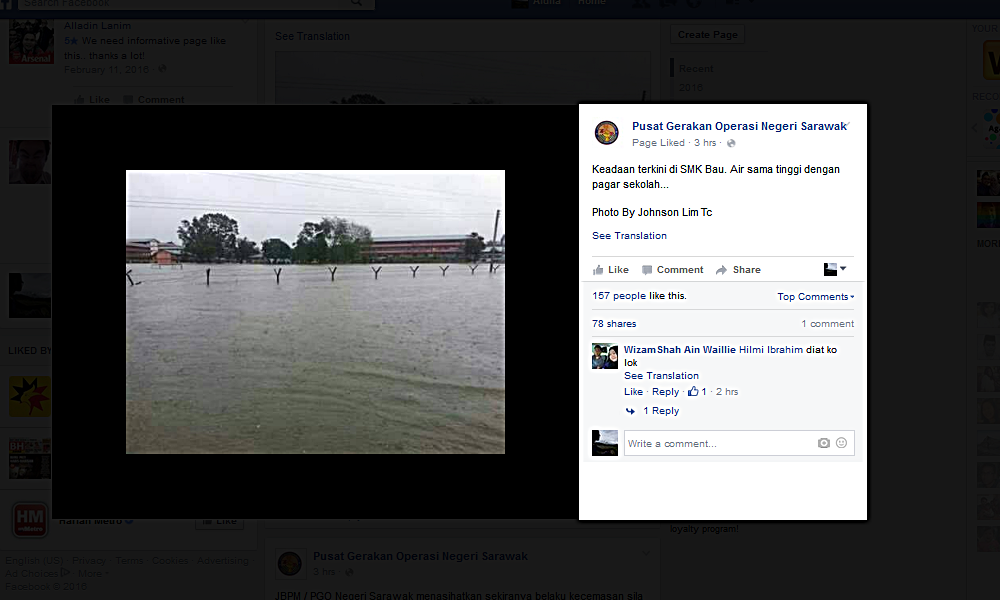This screenshot has height=600, width=1000.
Task: Expand the '1 Reply' thread
Action: pos(661,411)
